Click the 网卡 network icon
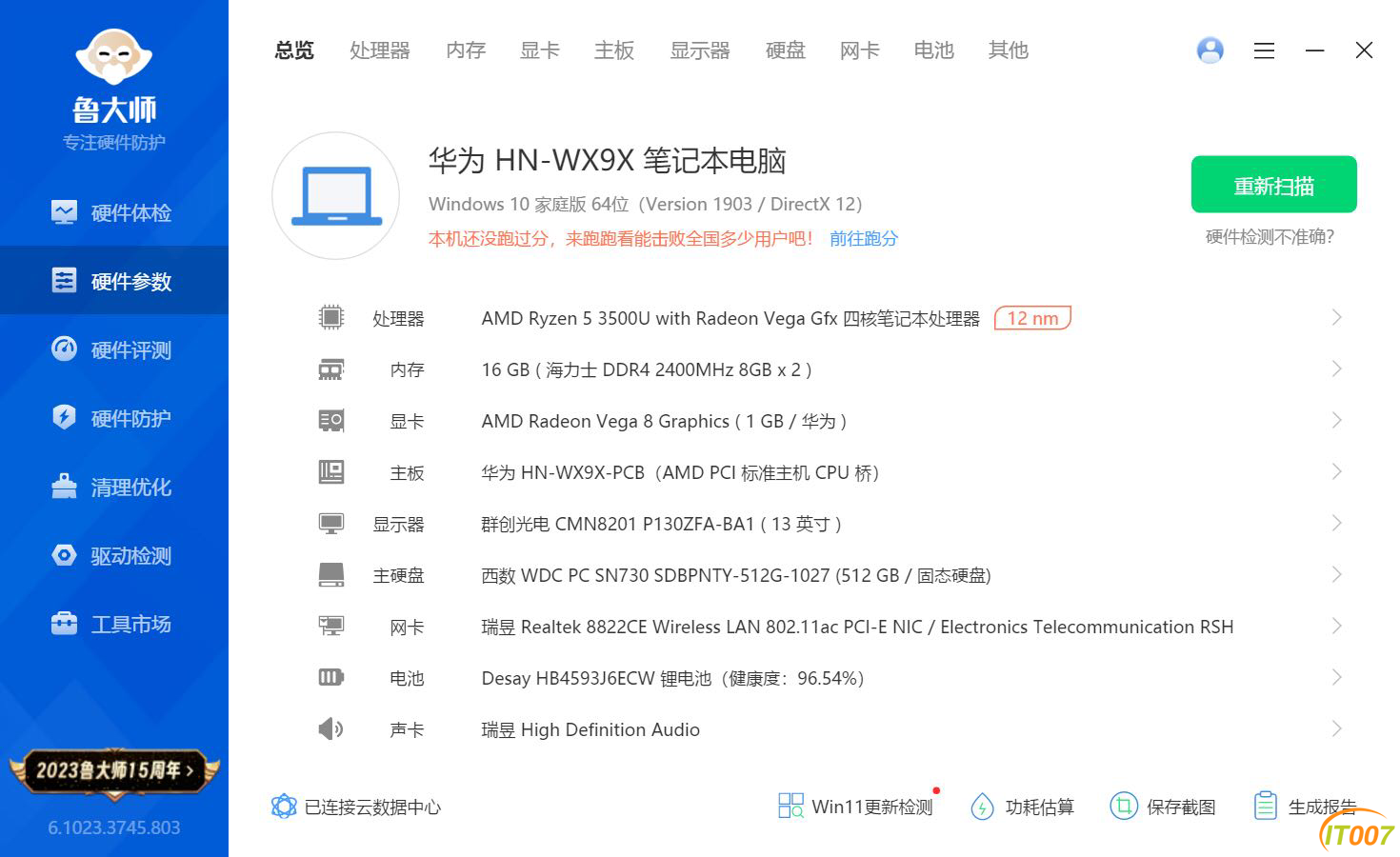1400x857 pixels. tap(330, 626)
